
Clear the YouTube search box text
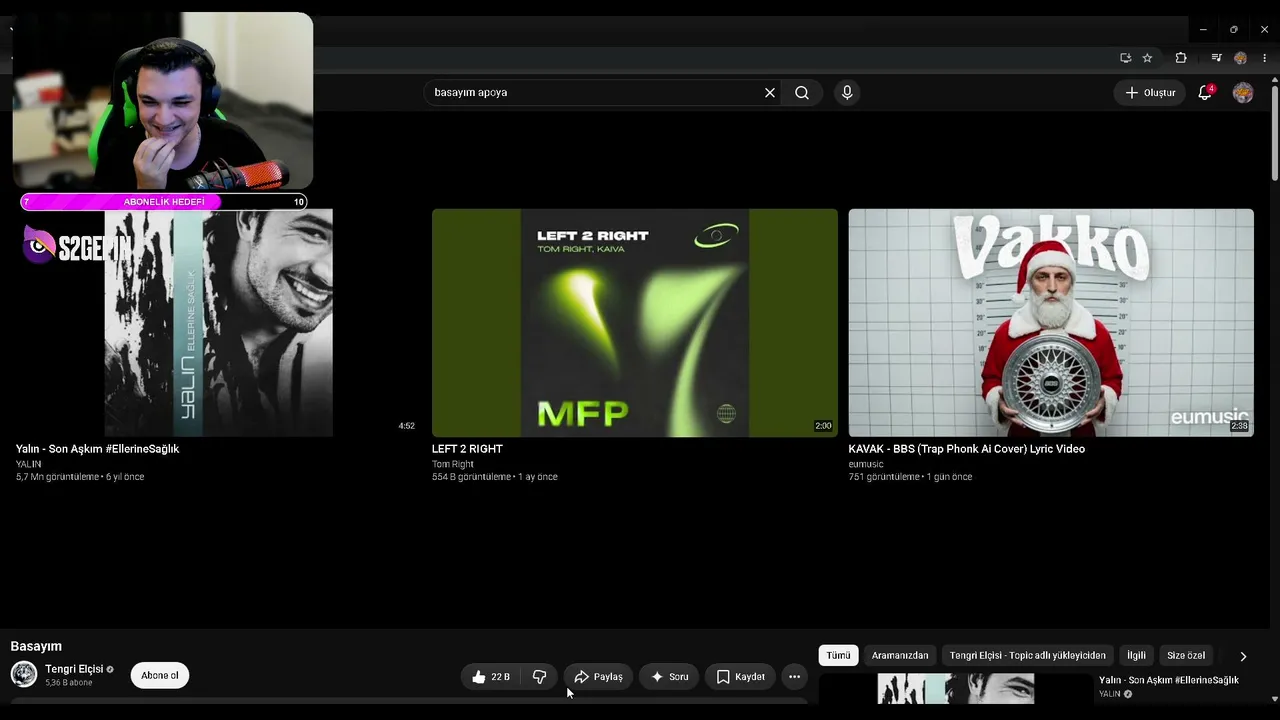tap(770, 93)
